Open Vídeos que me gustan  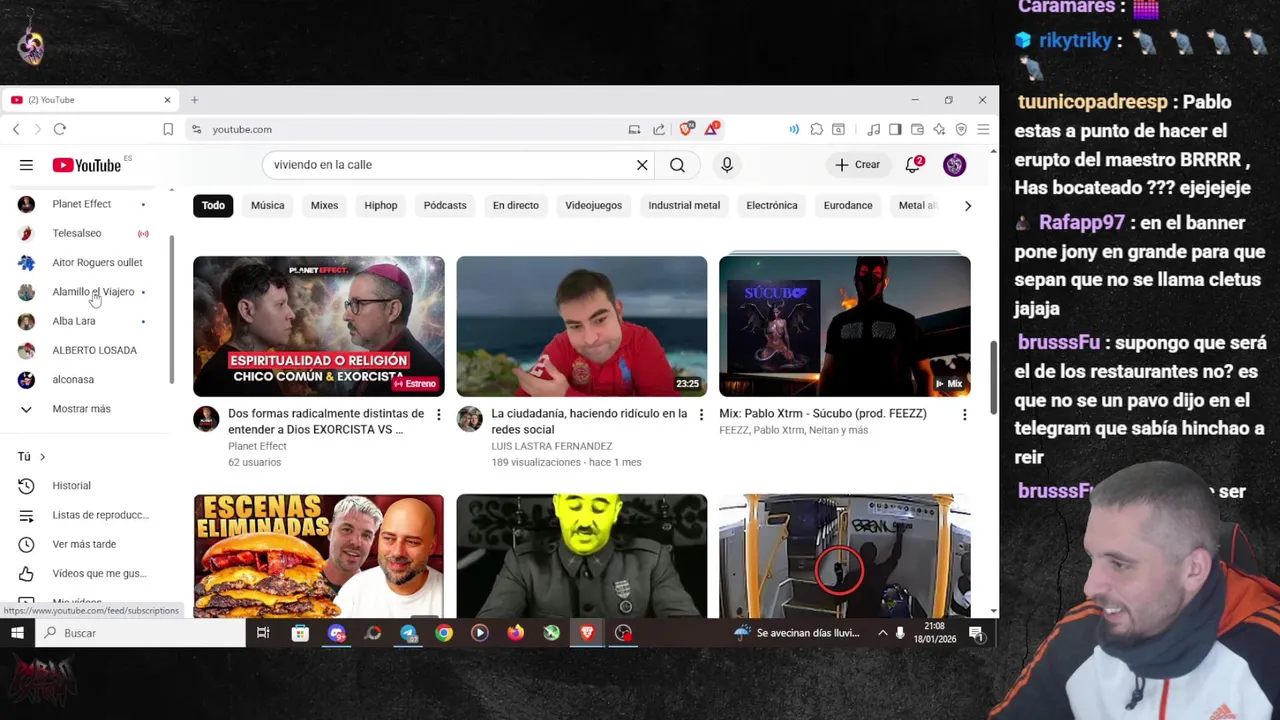tap(82, 573)
